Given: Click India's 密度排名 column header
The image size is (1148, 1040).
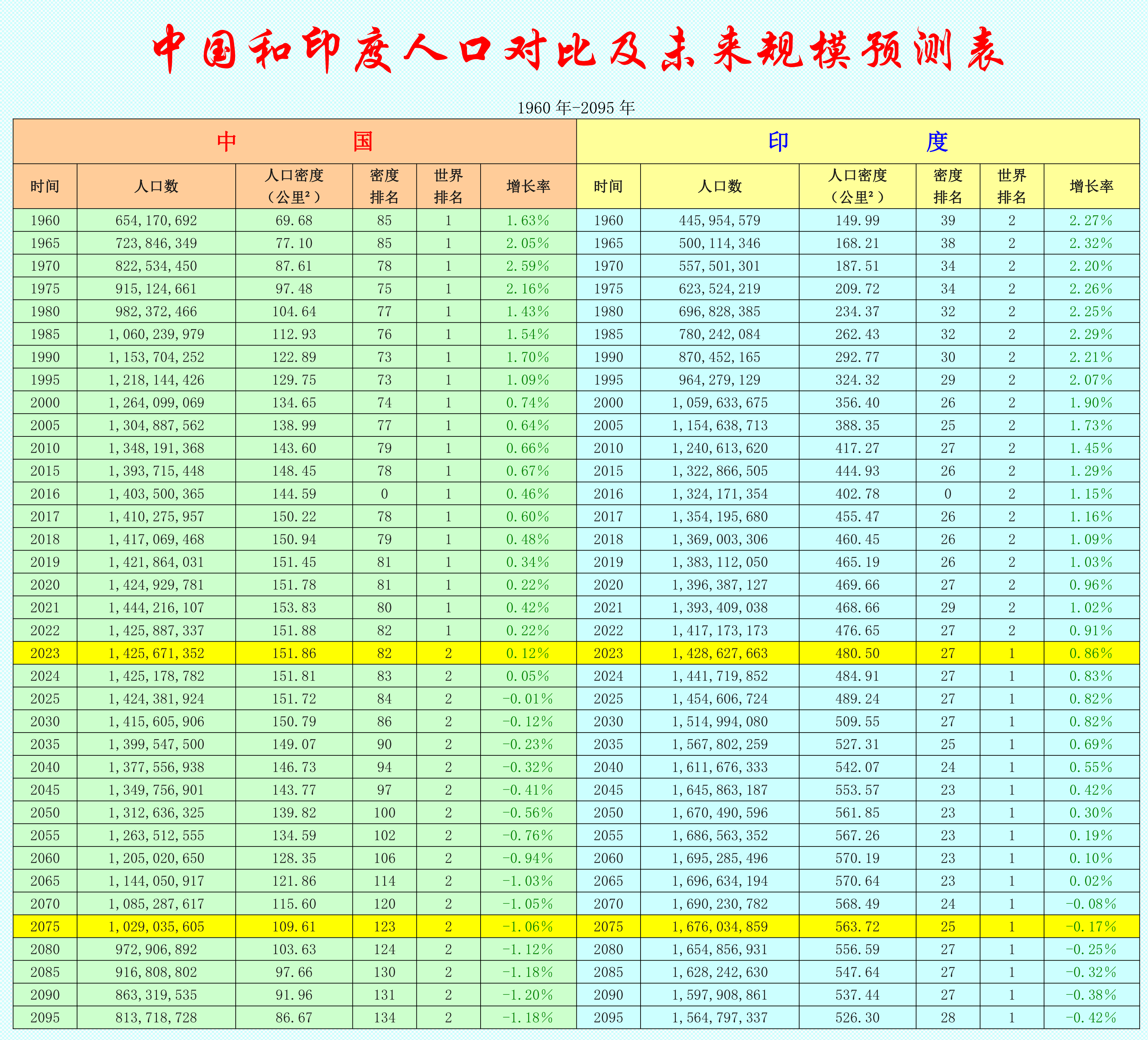Looking at the screenshot, I should point(948,186).
